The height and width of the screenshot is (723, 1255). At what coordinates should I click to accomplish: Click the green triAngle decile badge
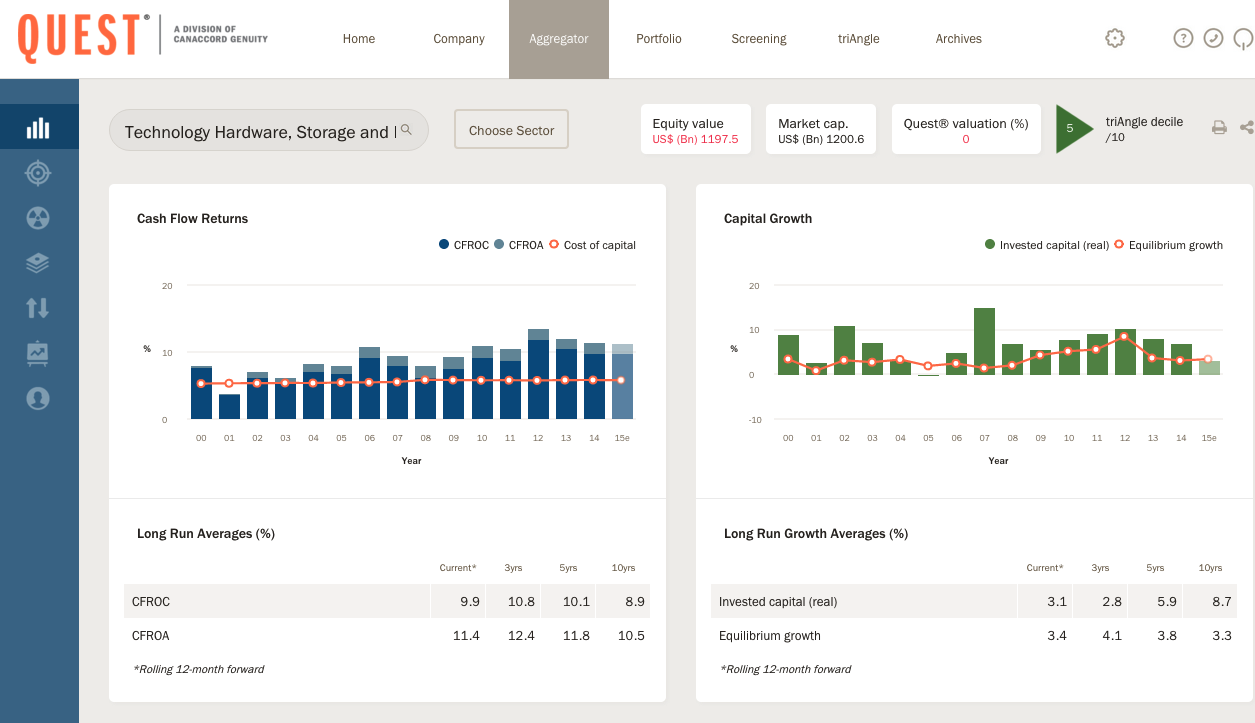click(x=1072, y=129)
